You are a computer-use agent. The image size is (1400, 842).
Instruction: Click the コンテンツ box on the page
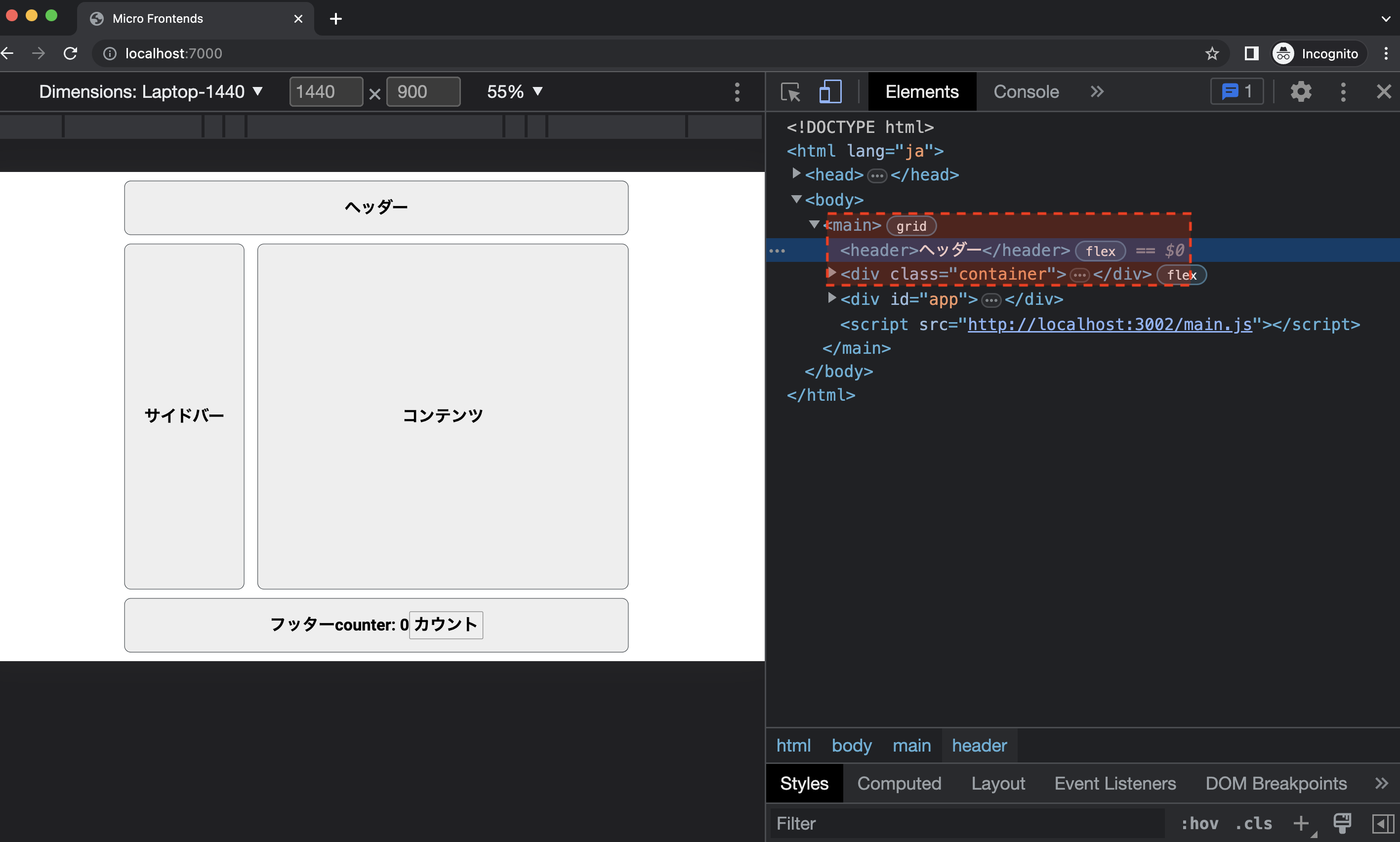click(x=443, y=416)
